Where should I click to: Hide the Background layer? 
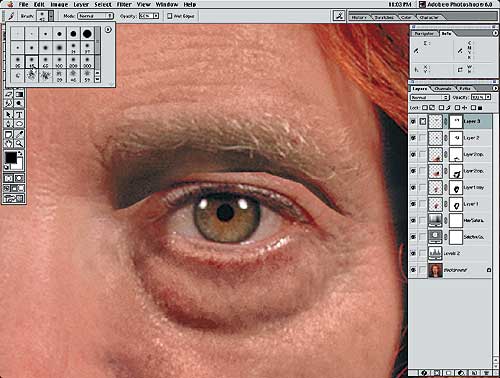[x=413, y=270]
